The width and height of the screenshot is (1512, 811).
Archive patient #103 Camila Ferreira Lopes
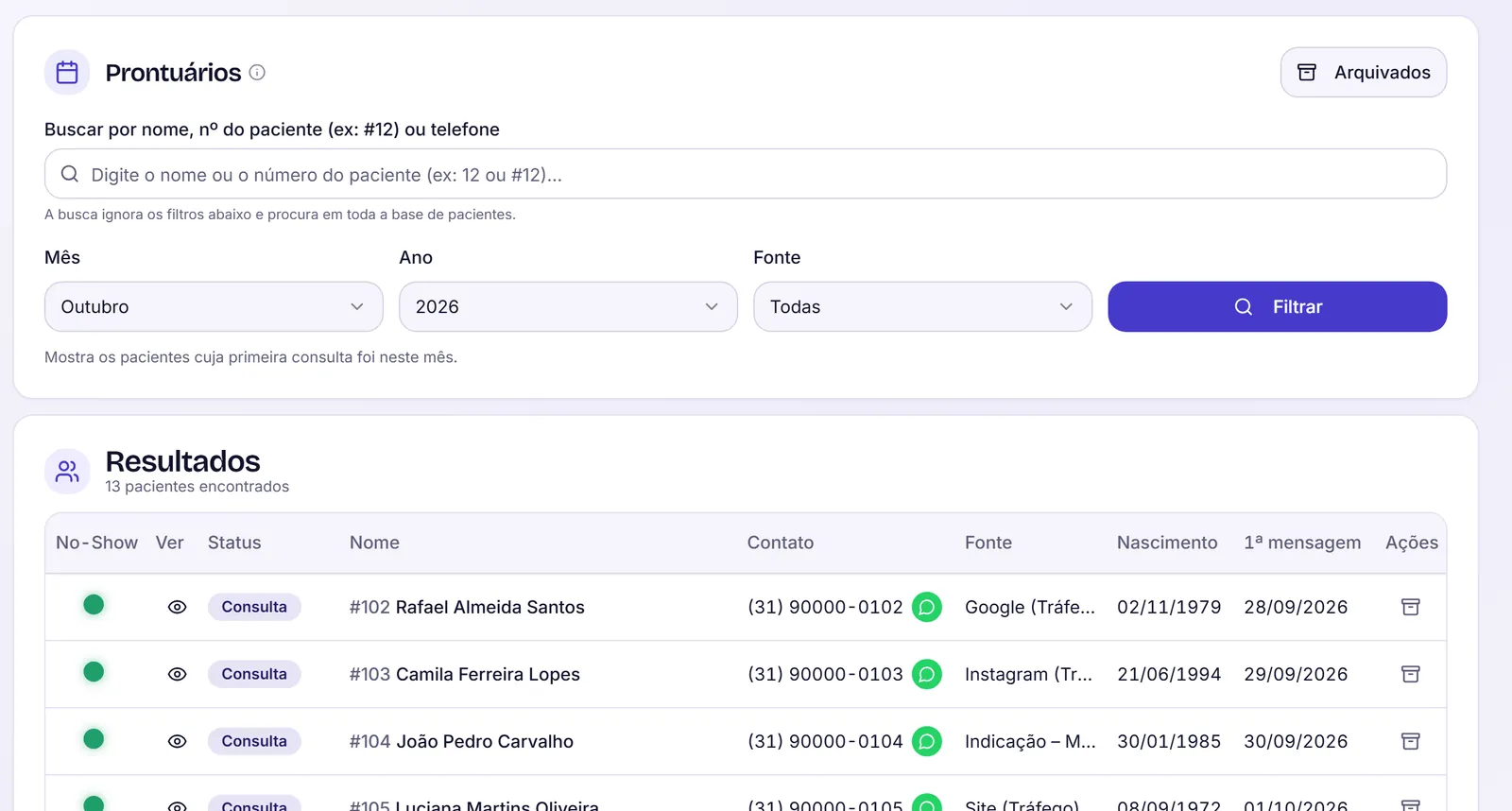tap(1411, 674)
